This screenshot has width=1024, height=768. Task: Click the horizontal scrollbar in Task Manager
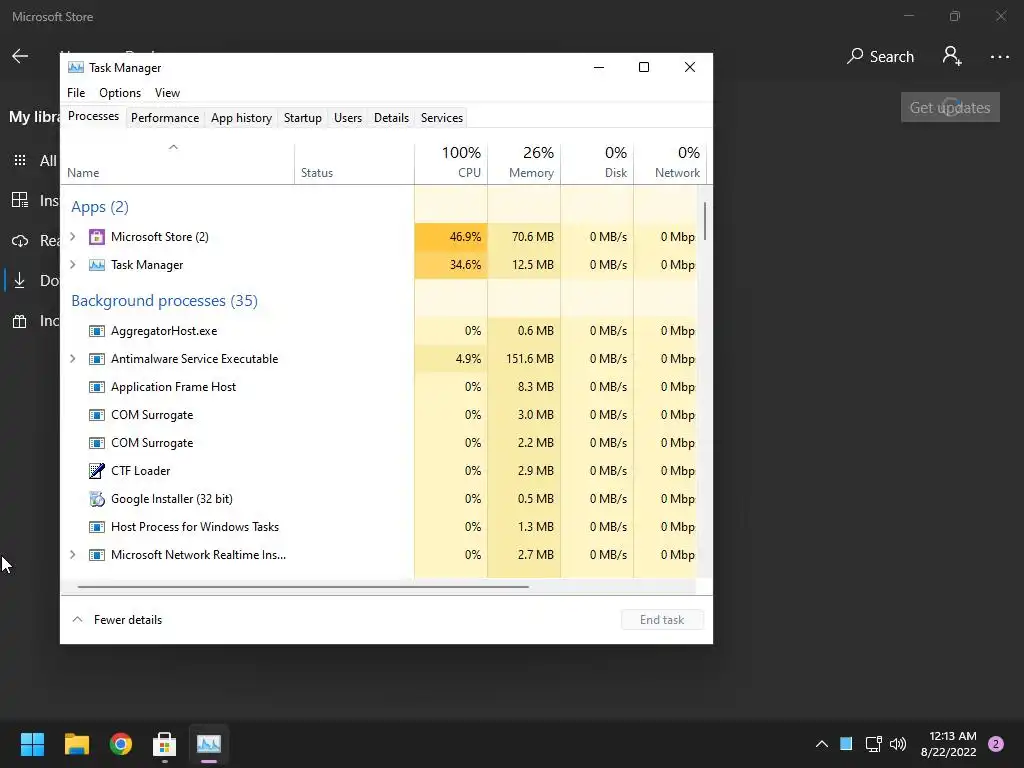point(303,587)
